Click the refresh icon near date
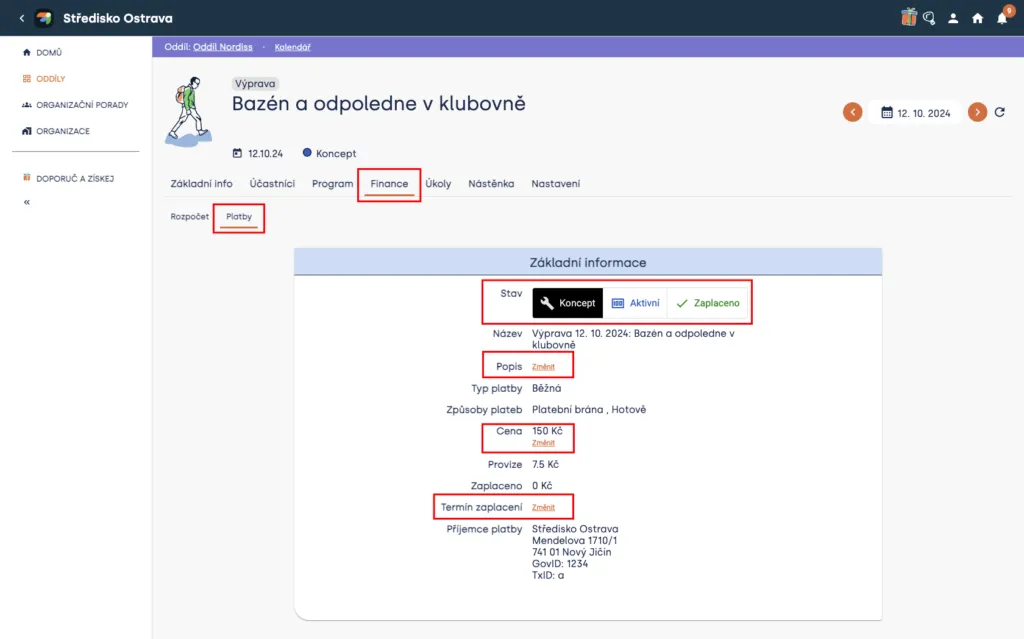The height and width of the screenshot is (639, 1024). click(999, 112)
